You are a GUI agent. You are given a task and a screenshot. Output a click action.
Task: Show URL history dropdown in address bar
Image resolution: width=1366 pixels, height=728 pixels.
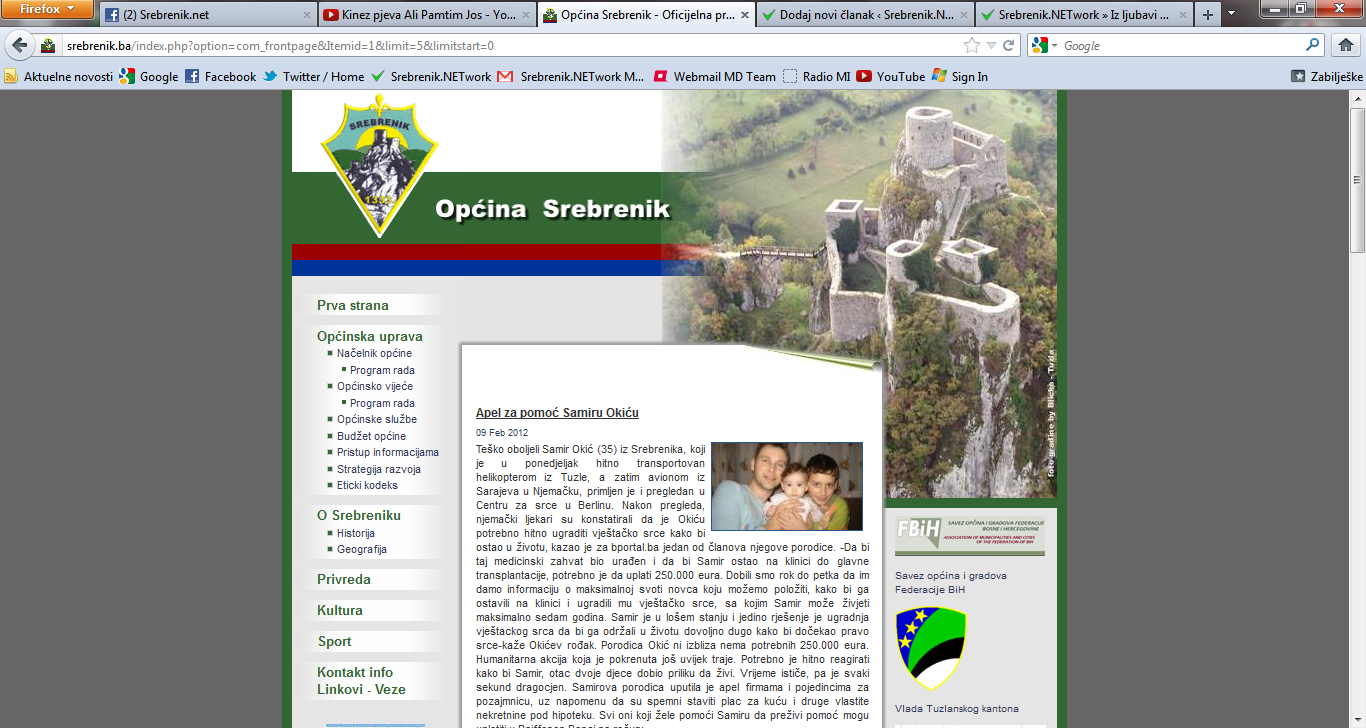(991, 45)
